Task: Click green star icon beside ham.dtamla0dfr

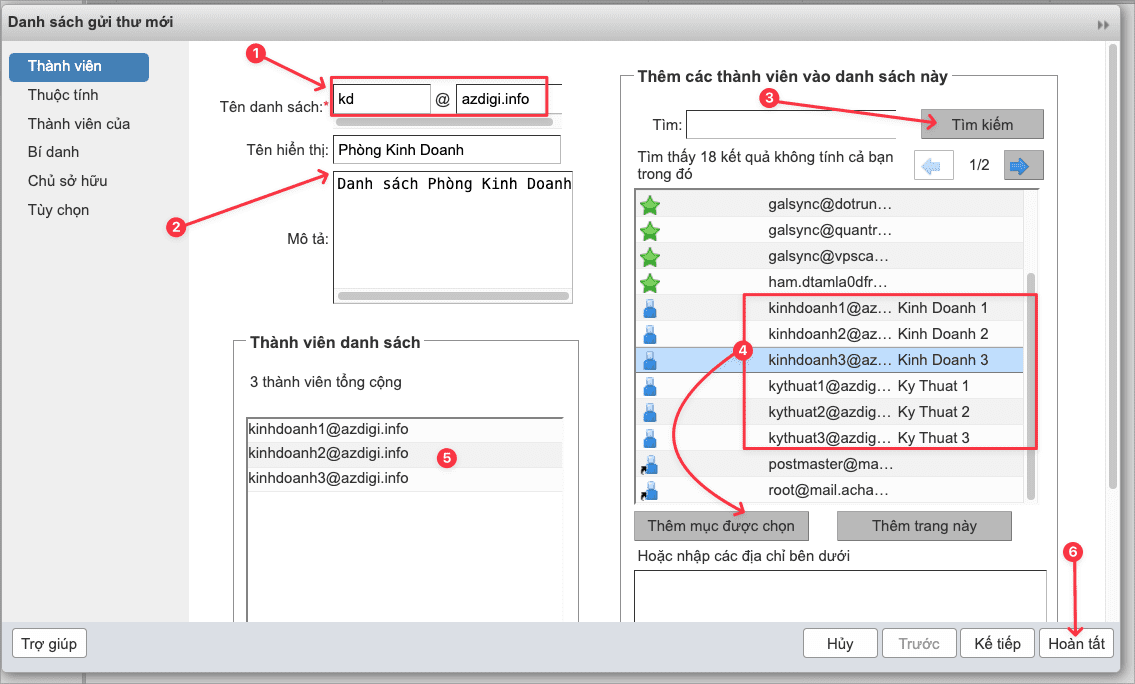Action: (650, 282)
